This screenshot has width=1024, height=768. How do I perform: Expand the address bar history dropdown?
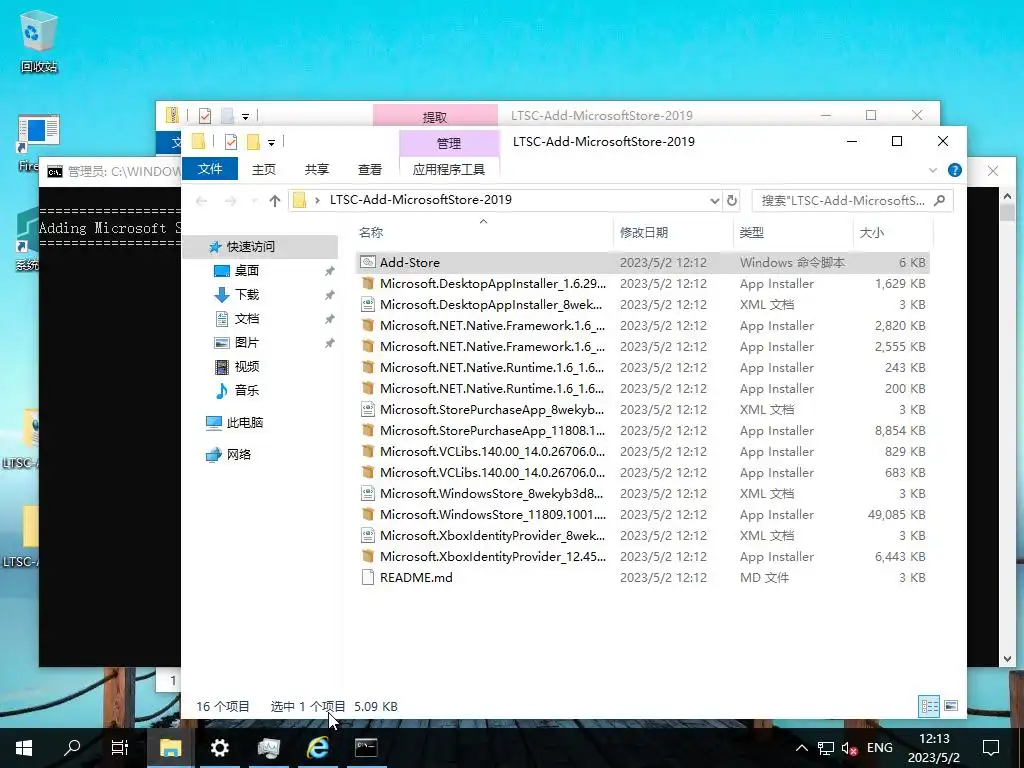coord(714,200)
